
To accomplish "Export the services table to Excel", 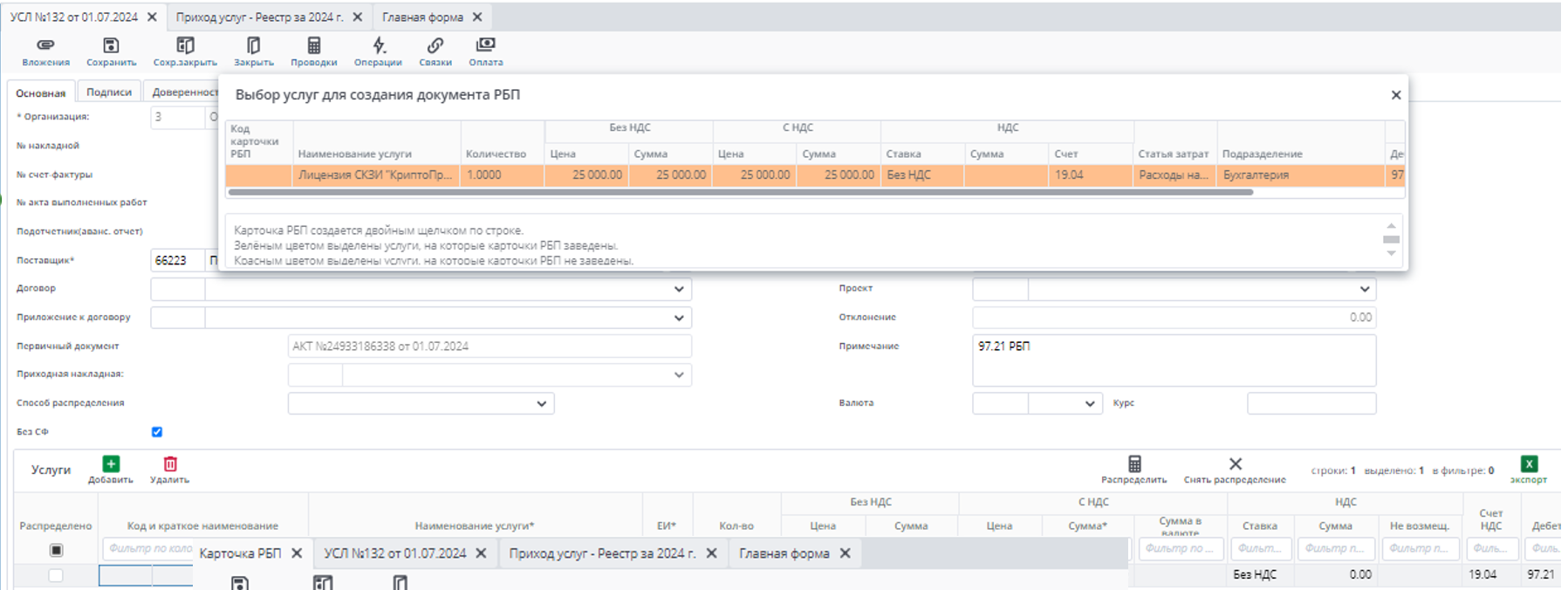I will [1529, 465].
